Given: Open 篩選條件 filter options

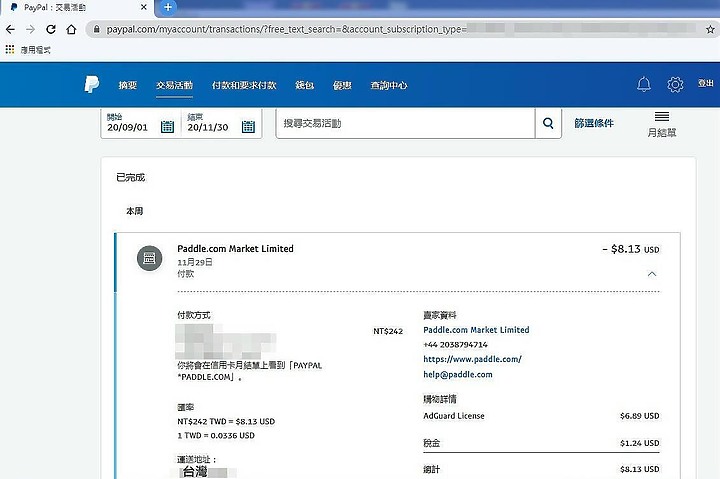Looking at the screenshot, I should point(594,123).
